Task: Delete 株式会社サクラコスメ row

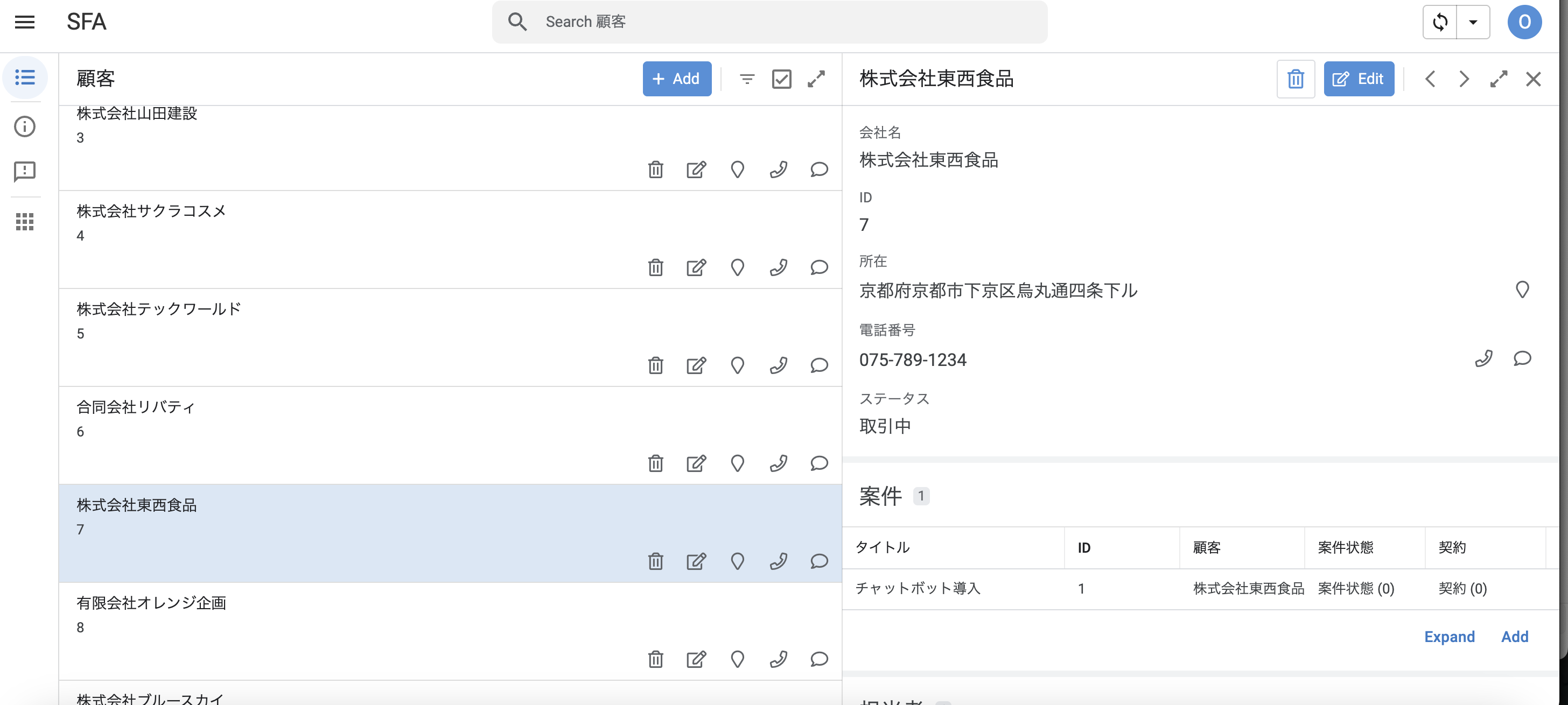Action: point(655,267)
